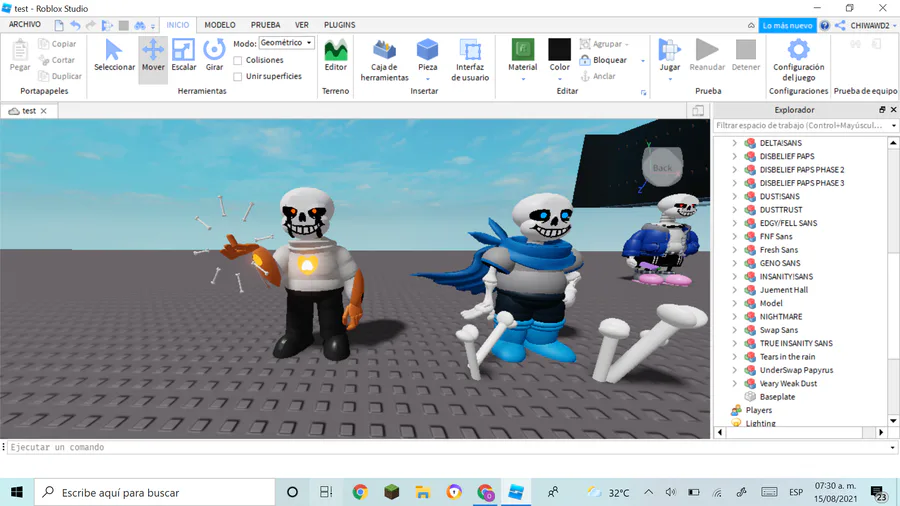
Task: Open Interfaz de usuario tool
Action: tap(470, 60)
